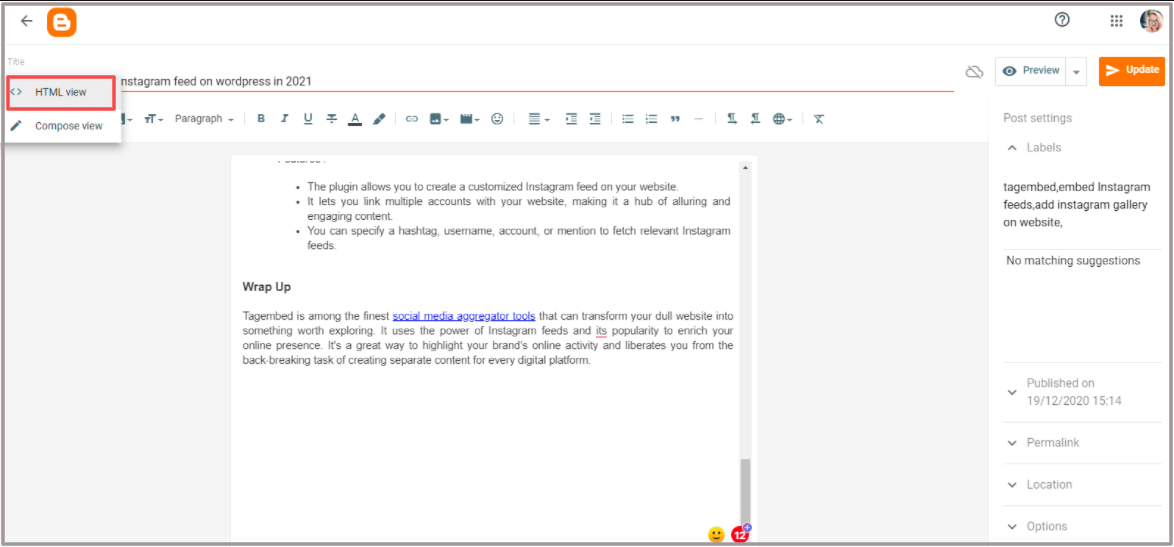The width and height of the screenshot is (1174, 547).
Task: Open the input language globe dropdown
Action: [782, 118]
